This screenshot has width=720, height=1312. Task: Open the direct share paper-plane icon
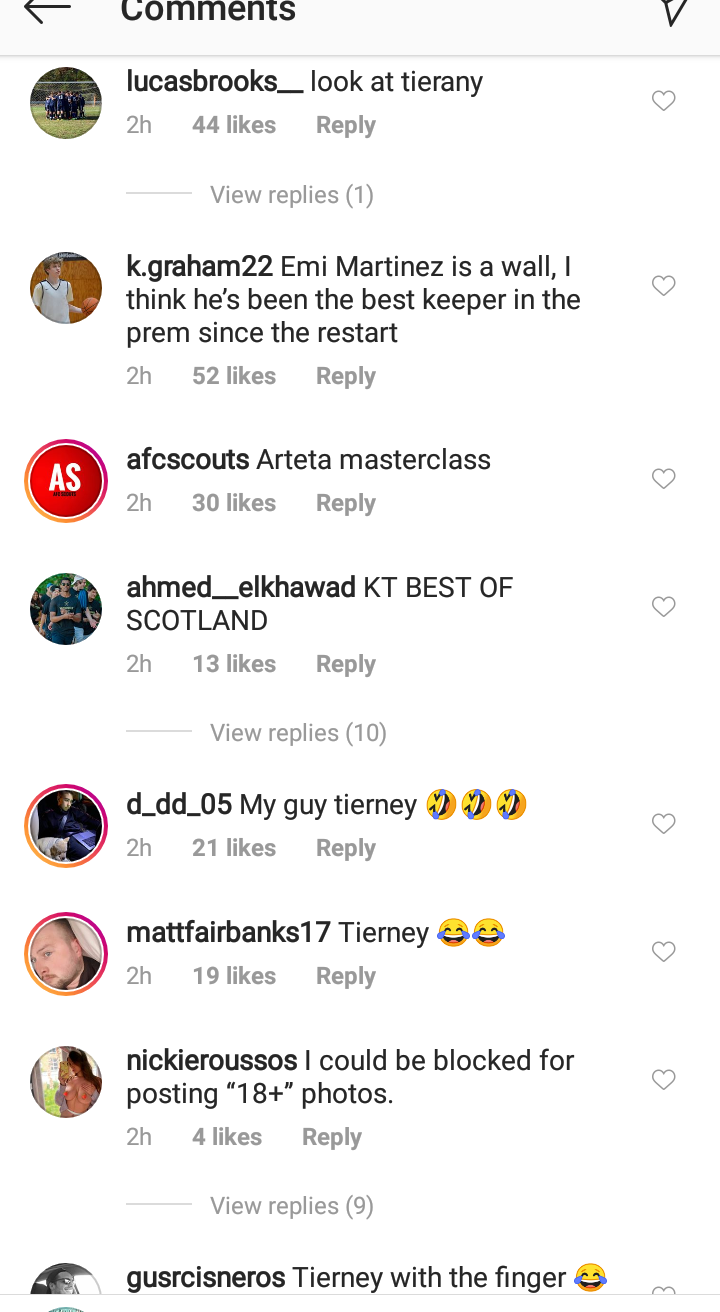674,11
